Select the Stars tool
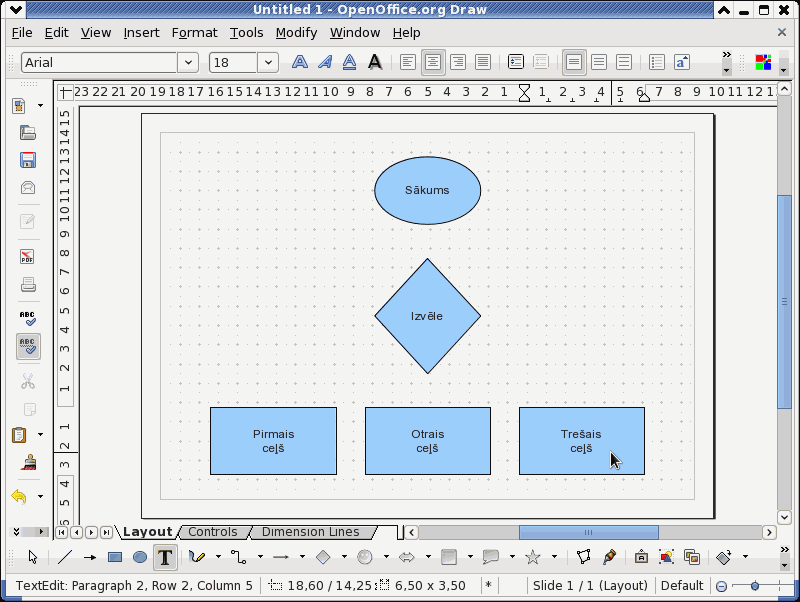 (x=533, y=557)
